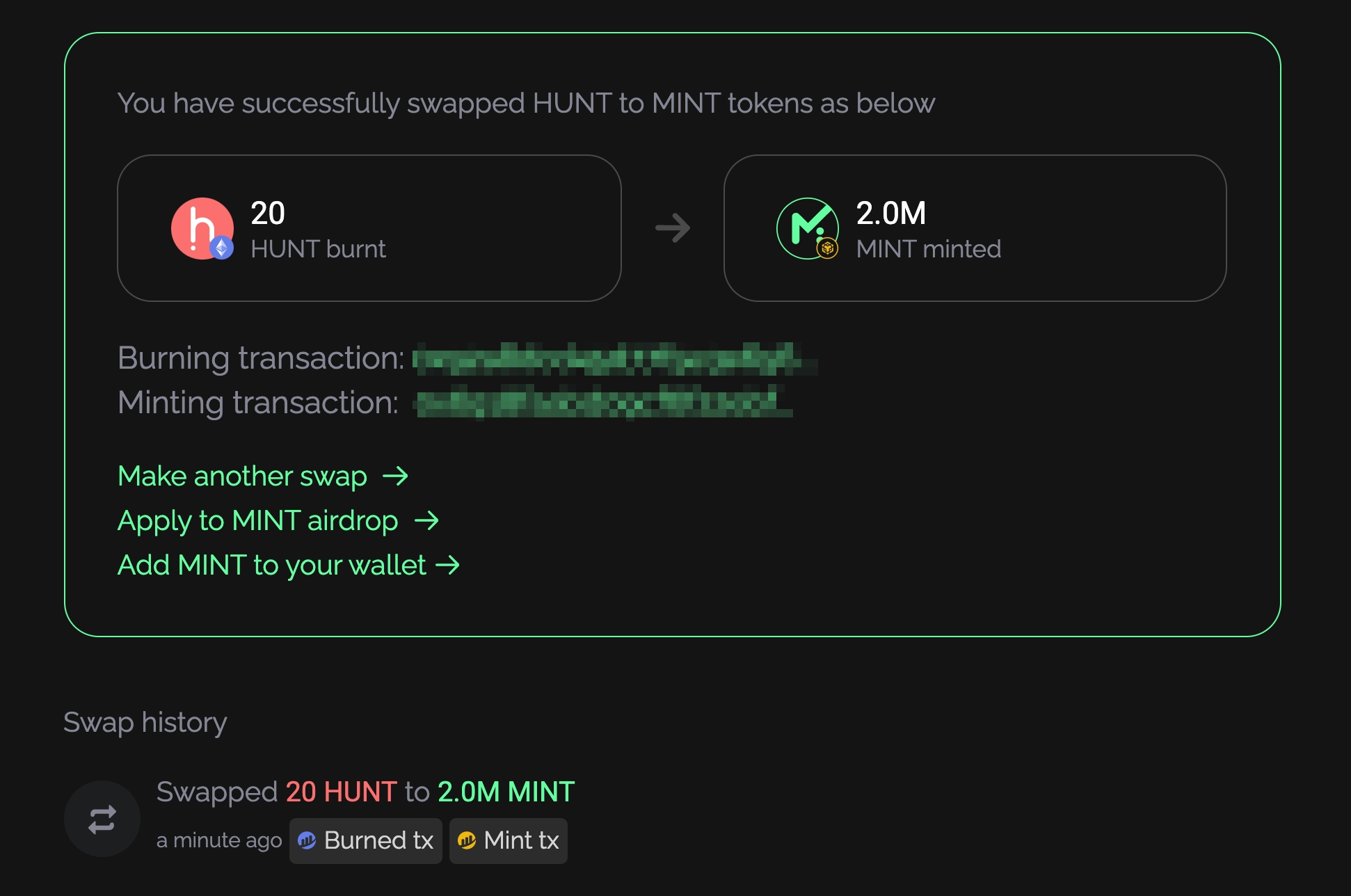The image size is (1351, 896).
Task: Click the 'a minute ago' timestamp
Action: 219,841
